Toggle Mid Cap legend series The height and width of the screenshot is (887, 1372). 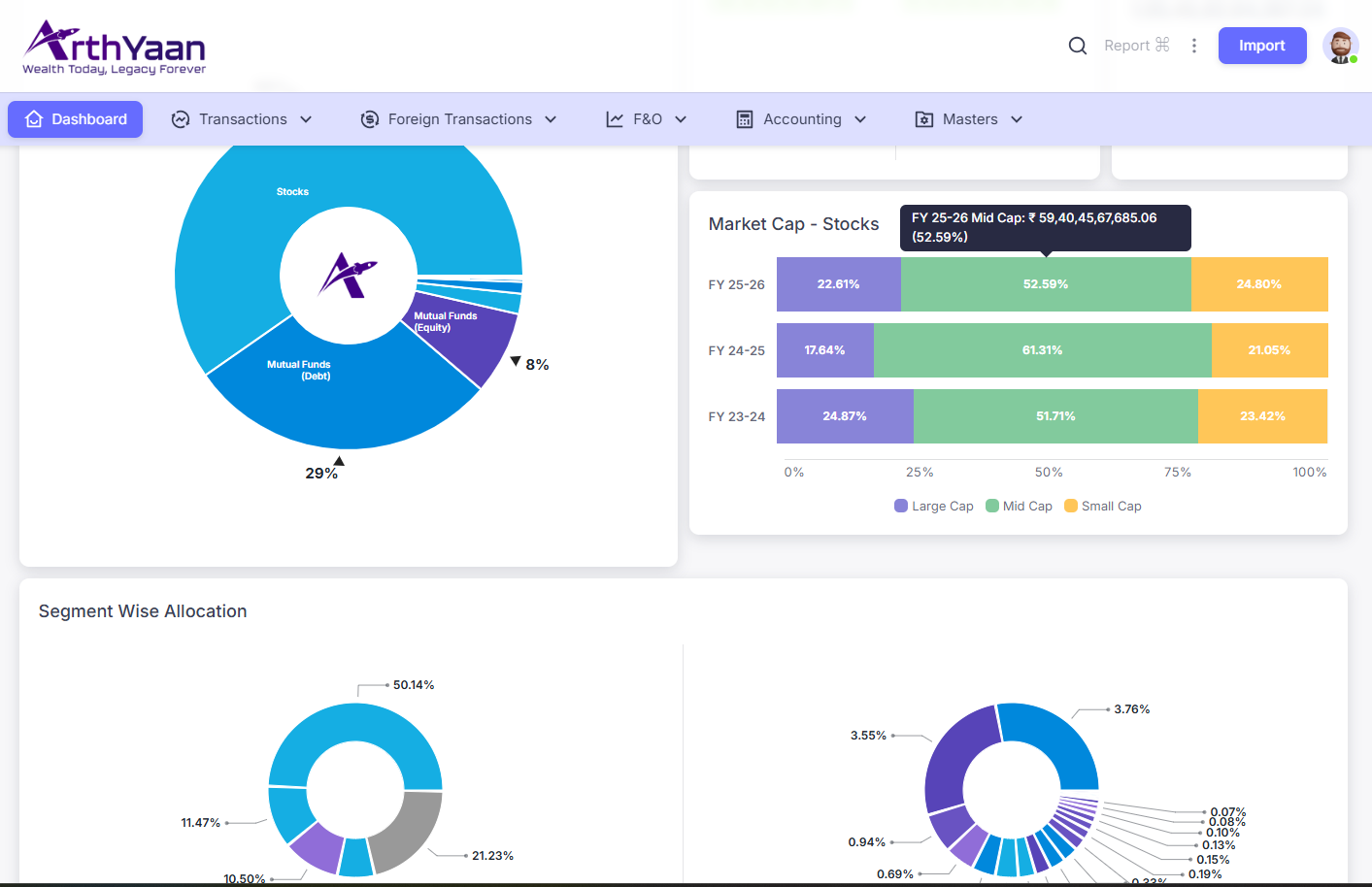pos(1019,506)
